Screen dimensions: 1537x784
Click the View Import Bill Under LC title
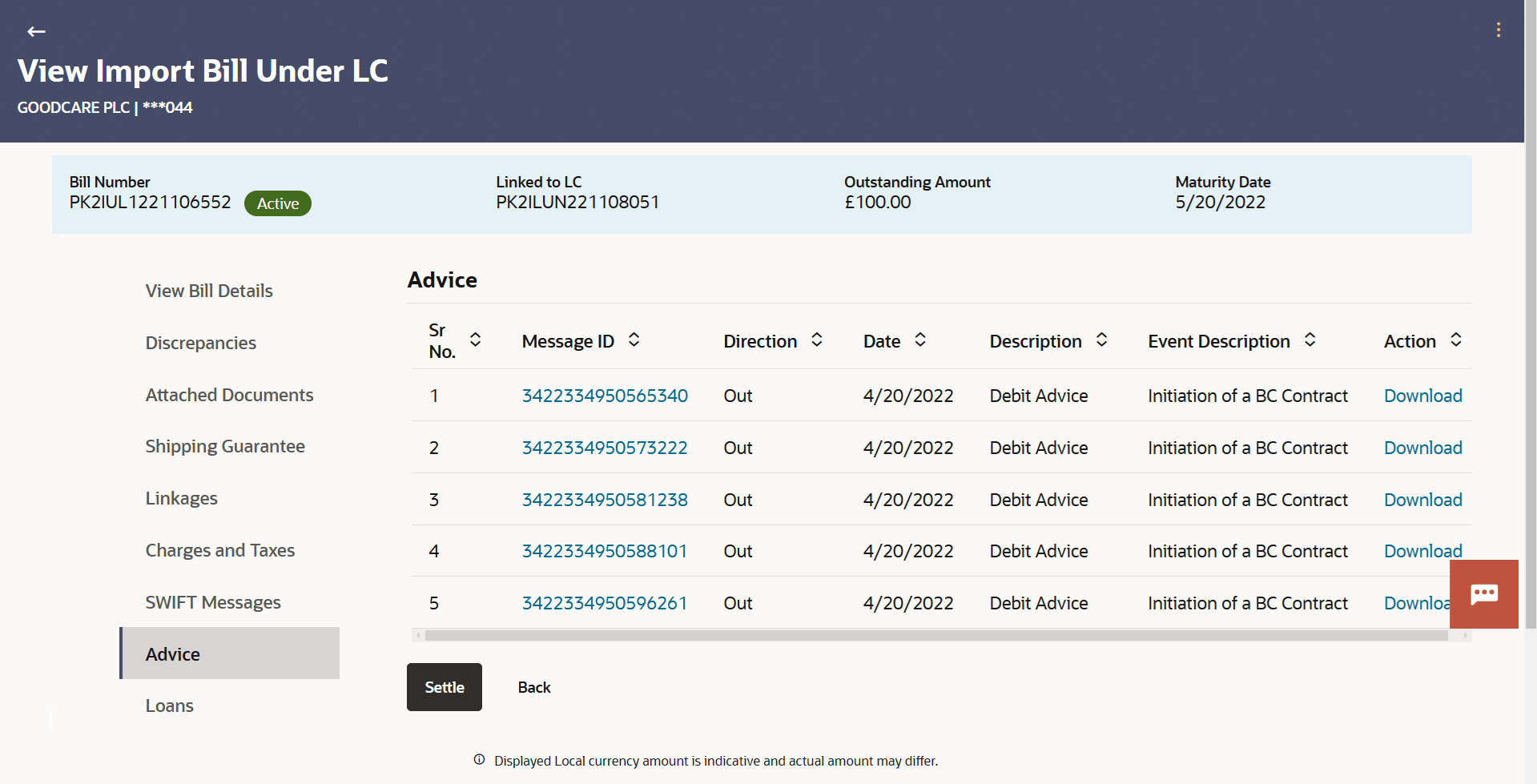203,70
